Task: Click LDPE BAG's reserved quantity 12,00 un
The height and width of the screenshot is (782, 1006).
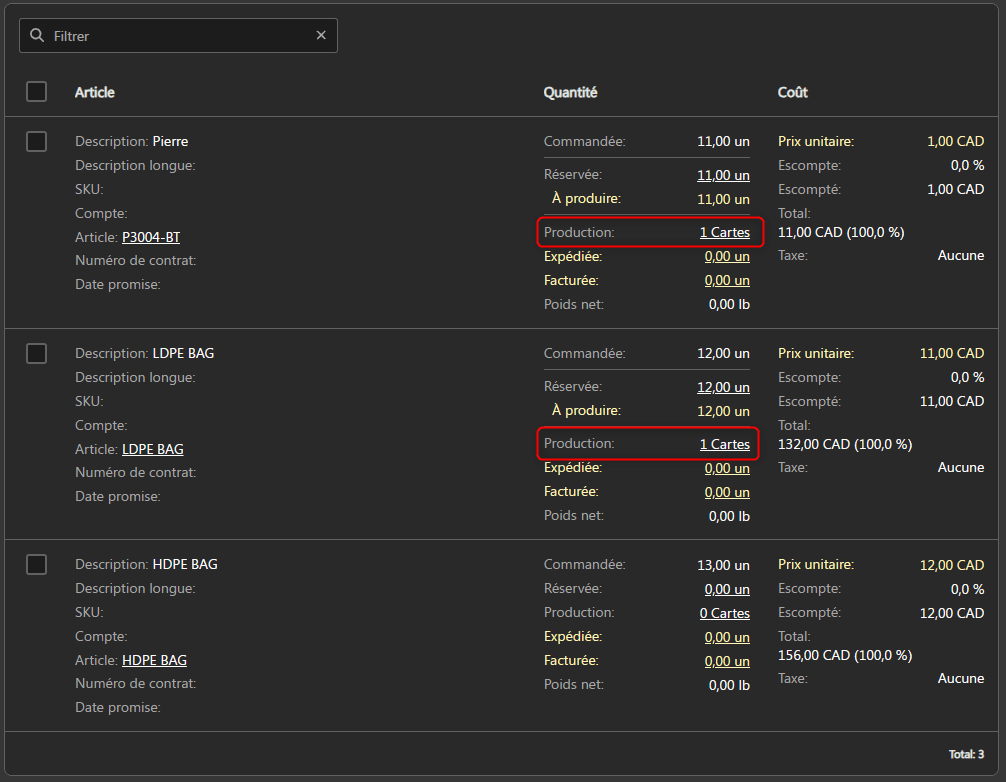Action: tap(723, 387)
